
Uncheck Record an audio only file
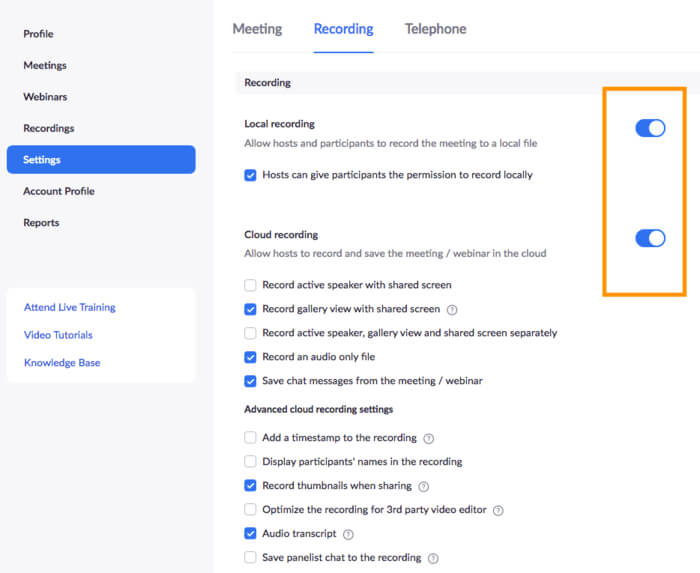coord(250,357)
